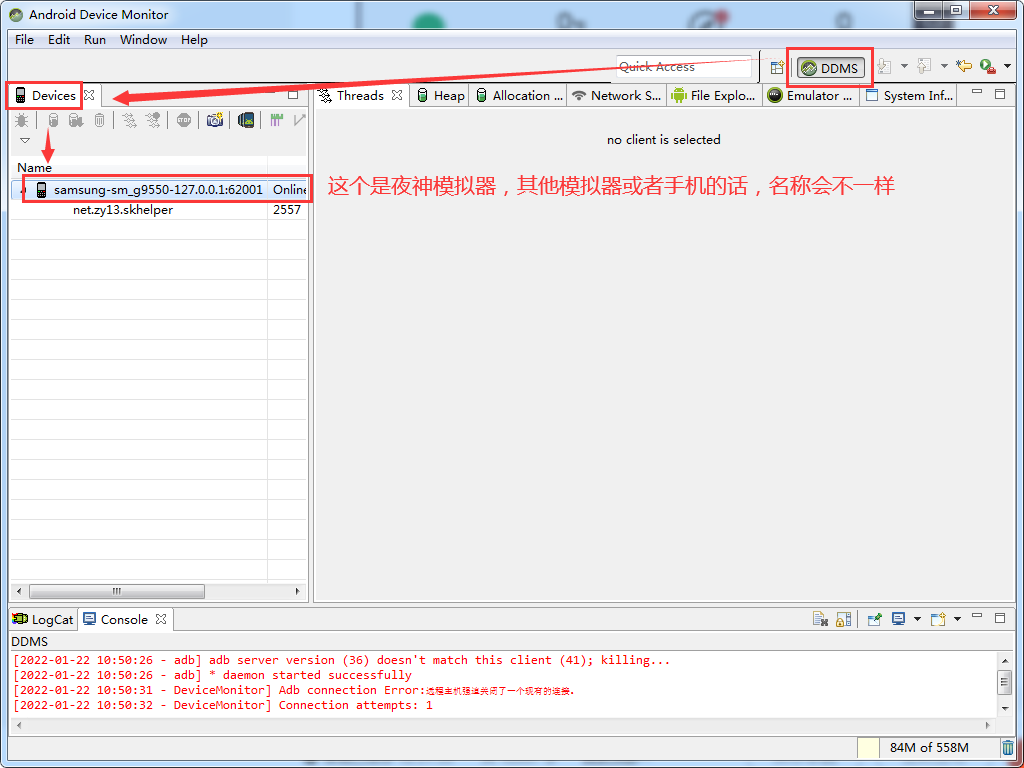This screenshot has height=768, width=1024.
Task: Click the Dump HPROF file icon
Action: (x=76, y=121)
